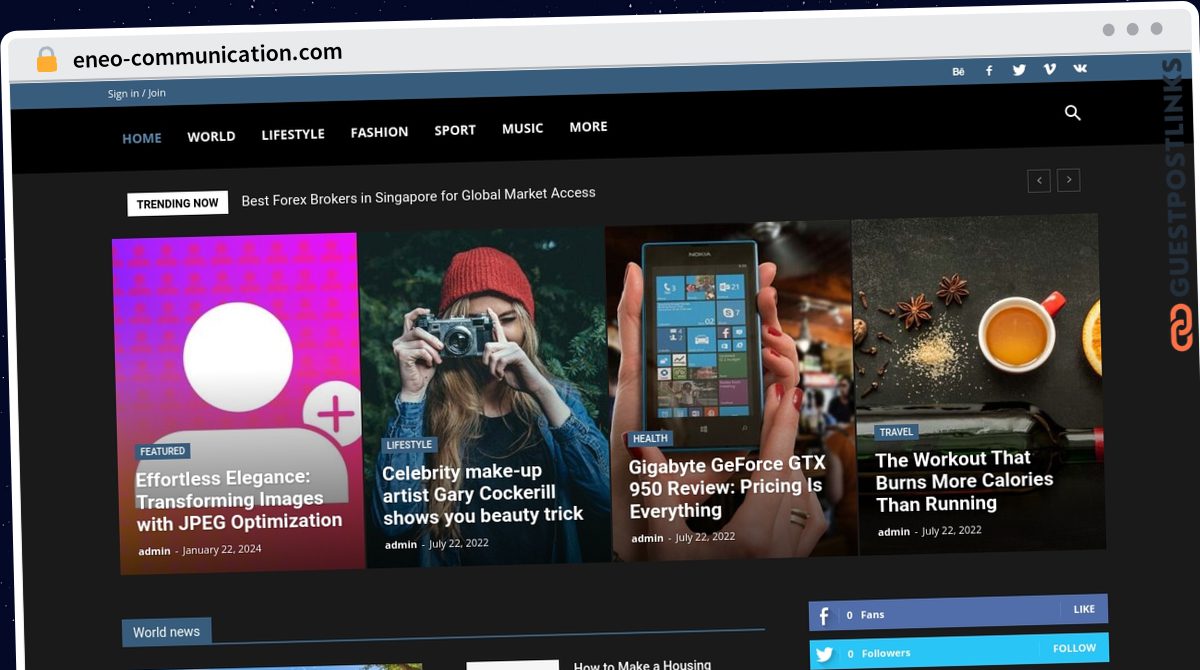This screenshot has height=670, width=1200.
Task: Open The Workout That Burns More Calories article
Action: click(964, 481)
